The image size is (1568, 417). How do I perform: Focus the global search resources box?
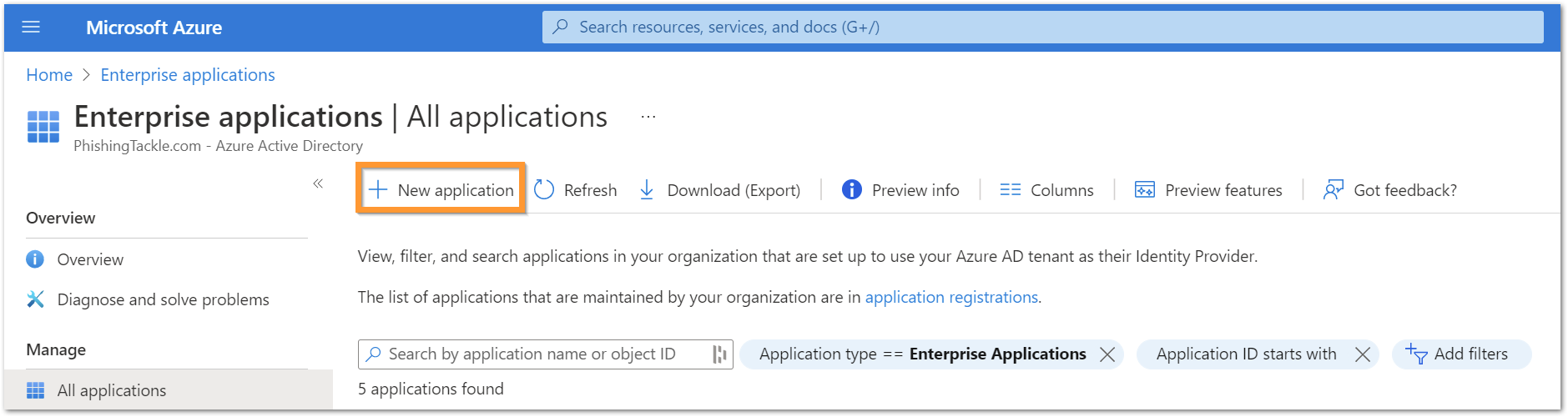(1042, 27)
